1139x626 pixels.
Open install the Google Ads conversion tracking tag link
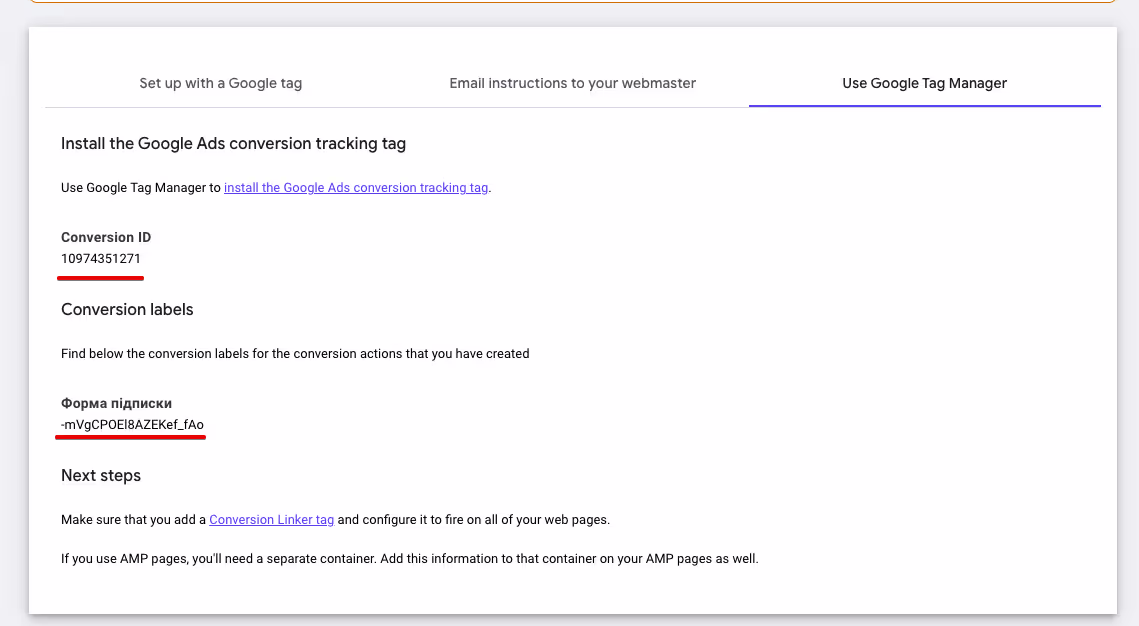[x=356, y=187]
